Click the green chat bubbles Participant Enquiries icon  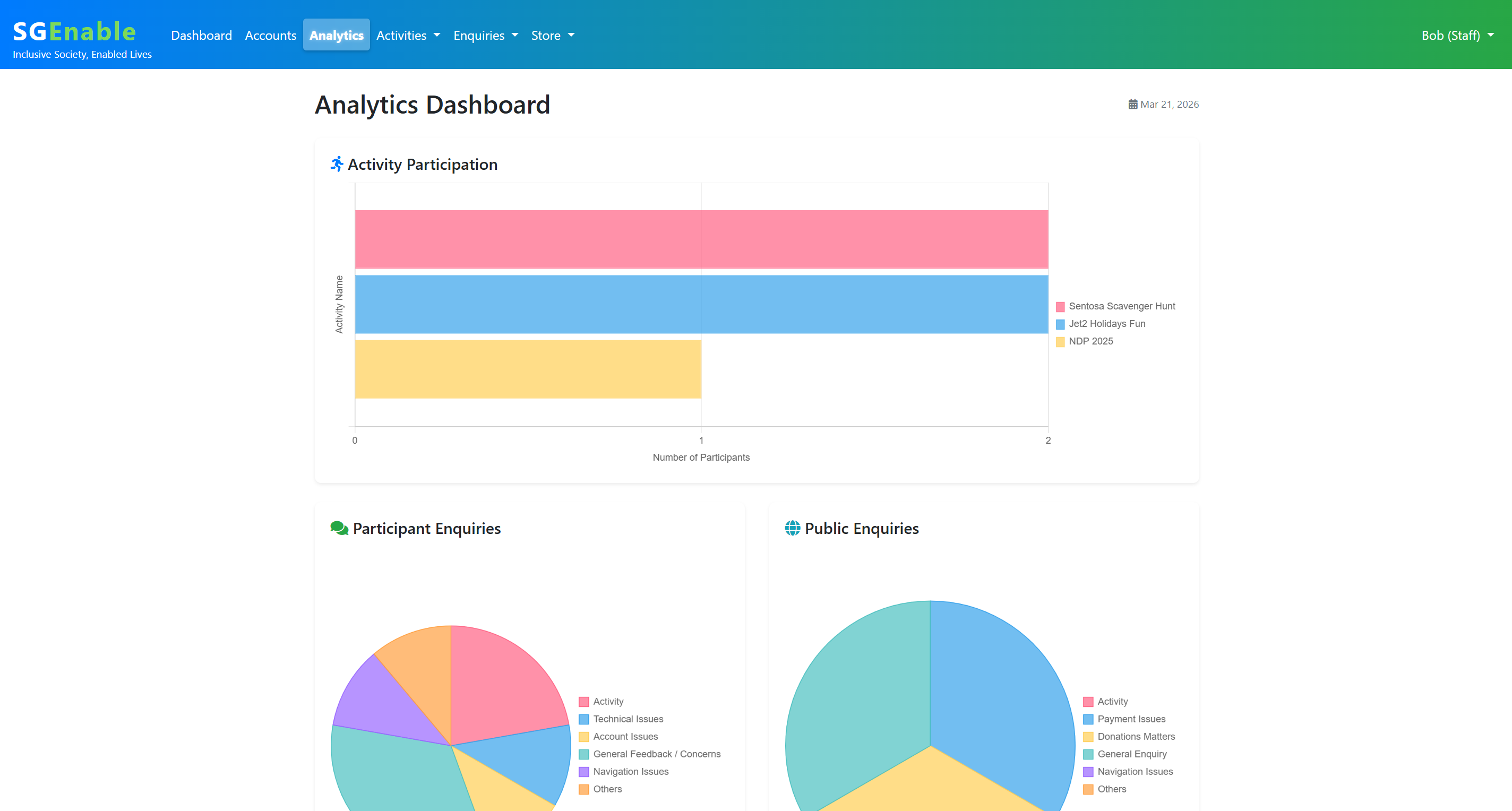pyautogui.click(x=339, y=528)
